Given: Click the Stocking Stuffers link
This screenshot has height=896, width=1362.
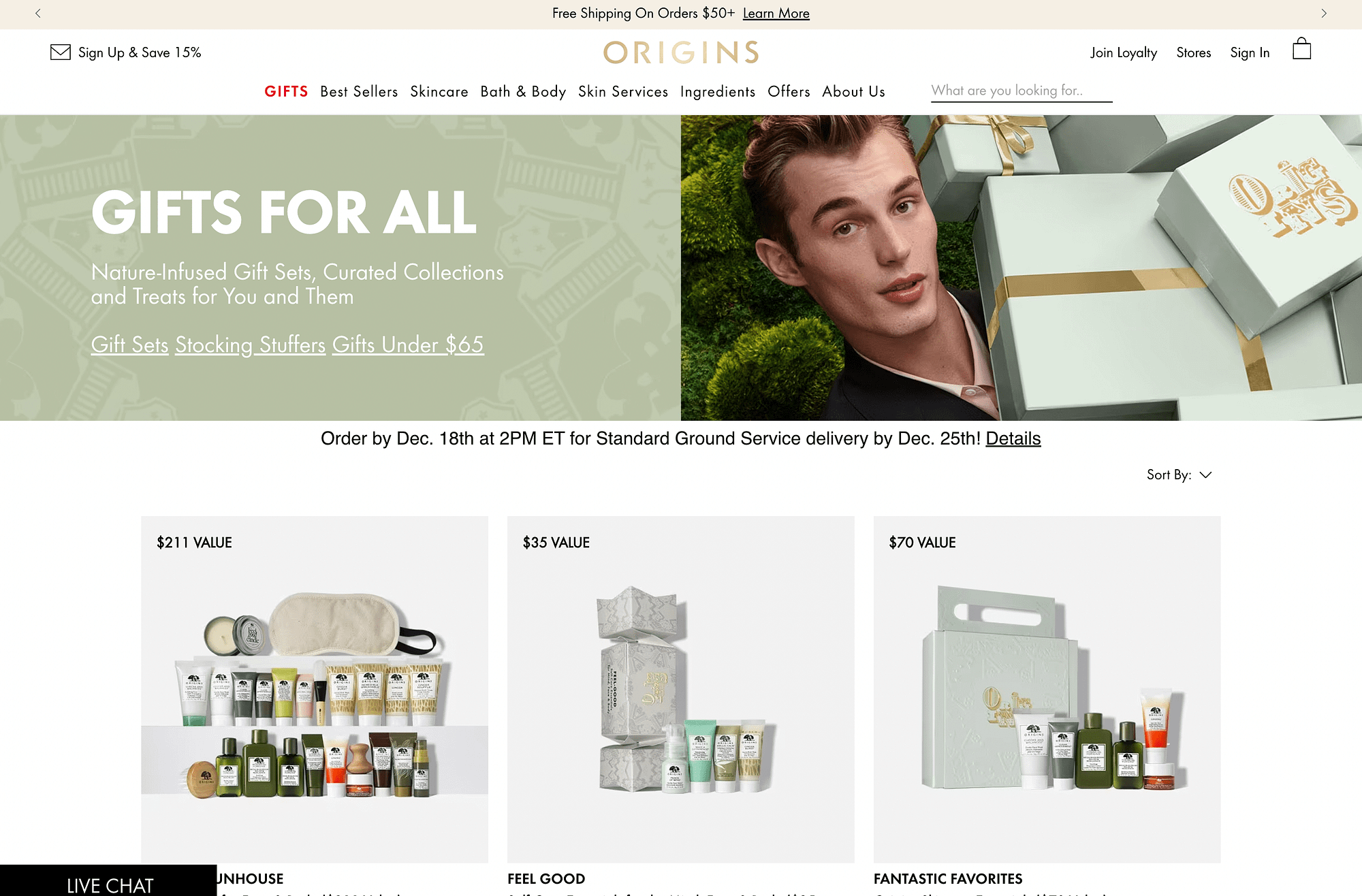Looking at the screenshot, I should point(250,344).
